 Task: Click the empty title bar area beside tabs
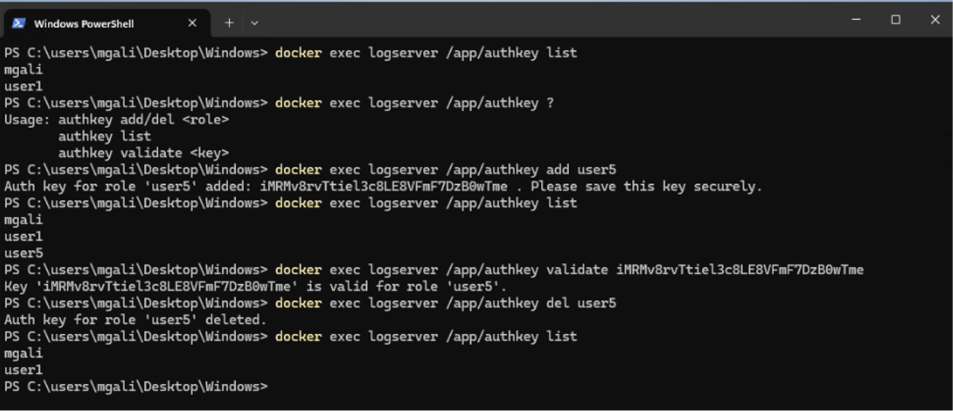coord(547,19)
